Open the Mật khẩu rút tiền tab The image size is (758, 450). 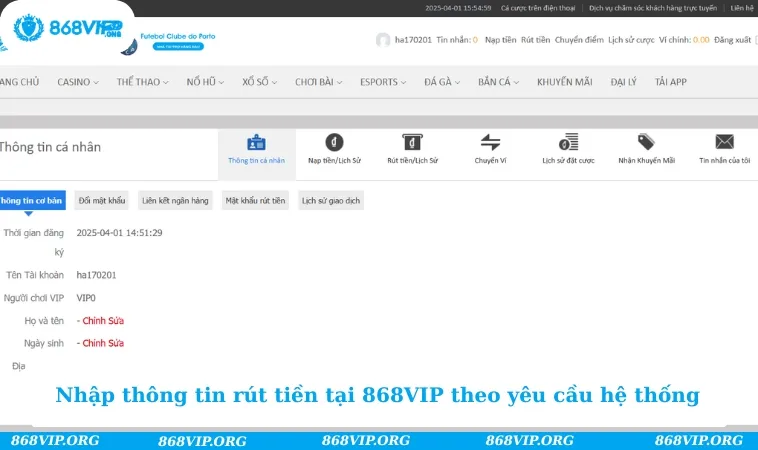tap(256, 200)
